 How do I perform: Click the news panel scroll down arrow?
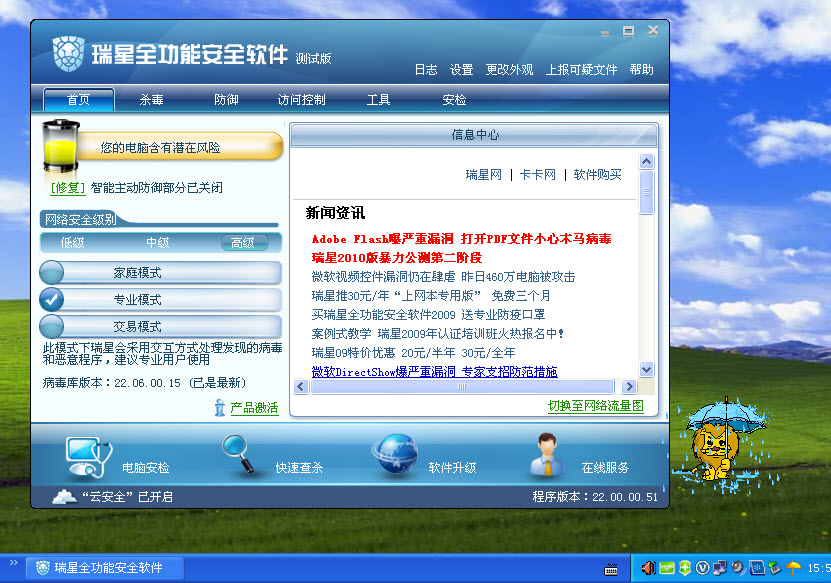[647, 369]
